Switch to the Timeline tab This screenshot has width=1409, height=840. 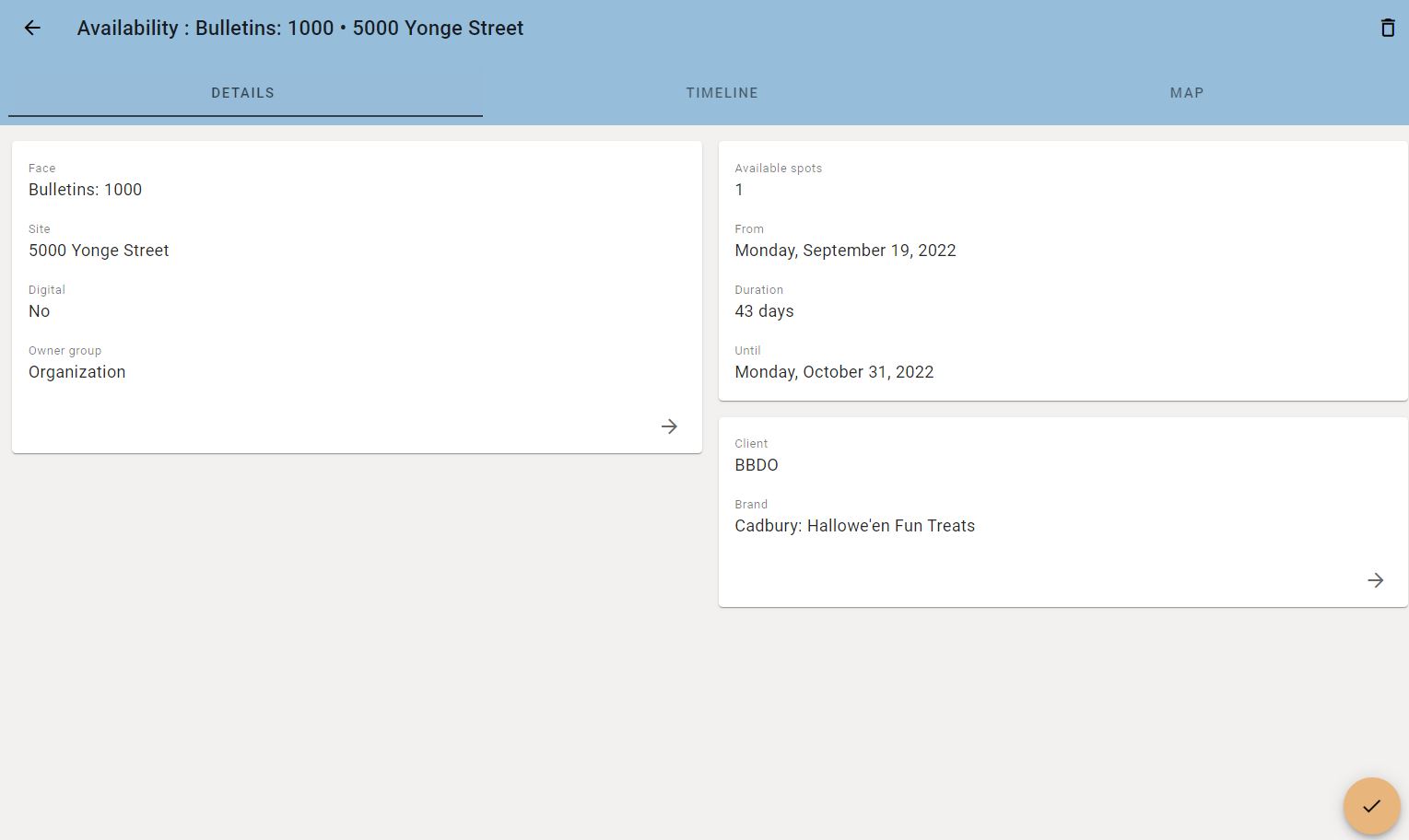point(722,93)
